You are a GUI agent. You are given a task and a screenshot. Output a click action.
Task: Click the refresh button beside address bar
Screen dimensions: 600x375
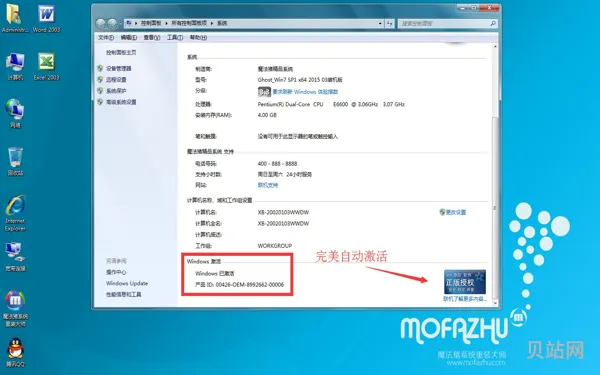click(x=390, y=23)
